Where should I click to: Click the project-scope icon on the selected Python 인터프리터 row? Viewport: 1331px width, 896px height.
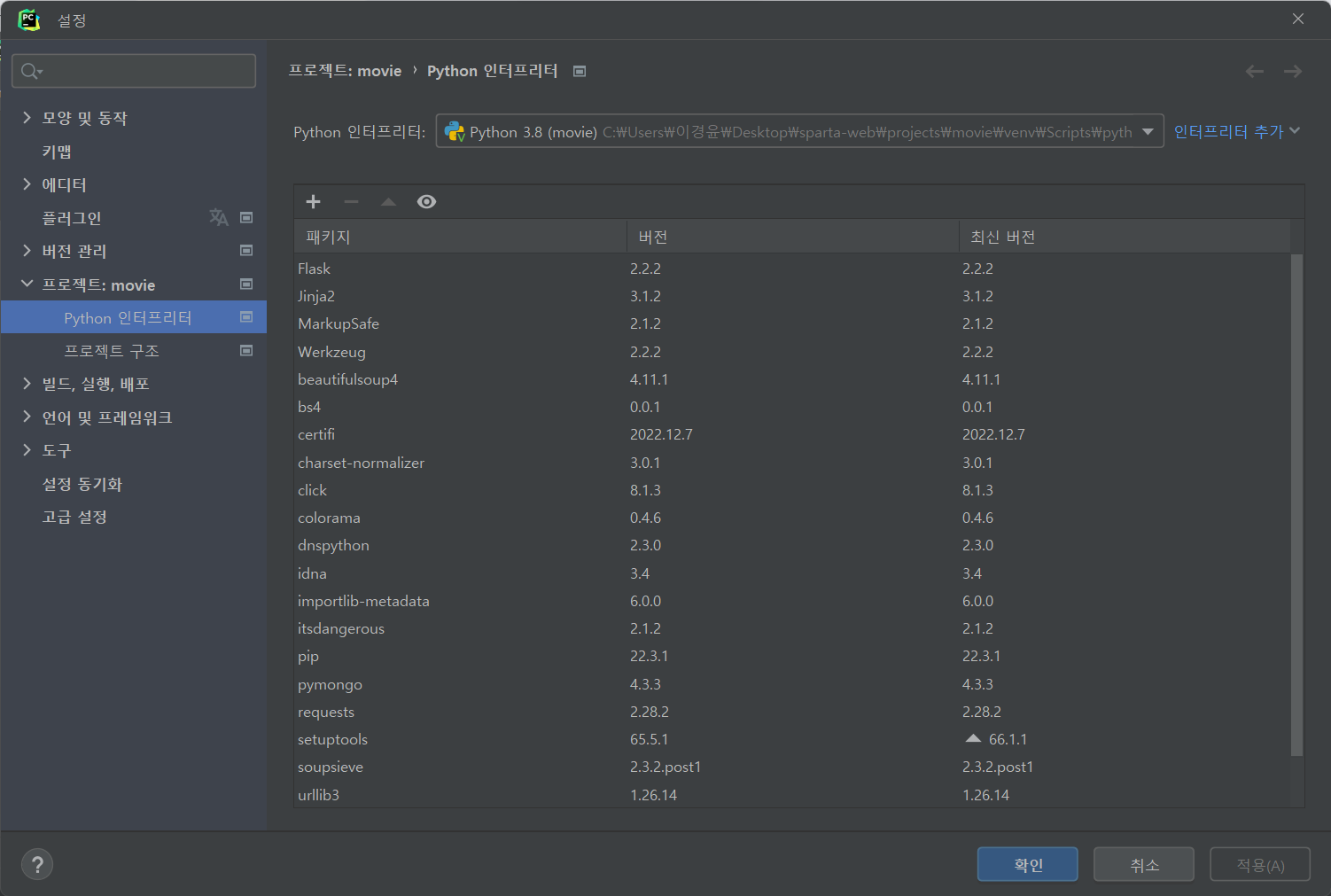246,317
